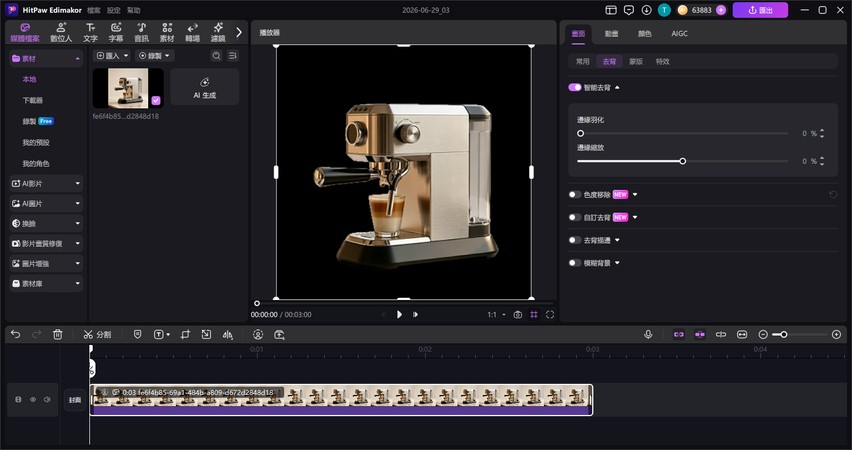Mirror the clip using the flip icon
Viewport: 852px width, 450px height.
(228, 335)
